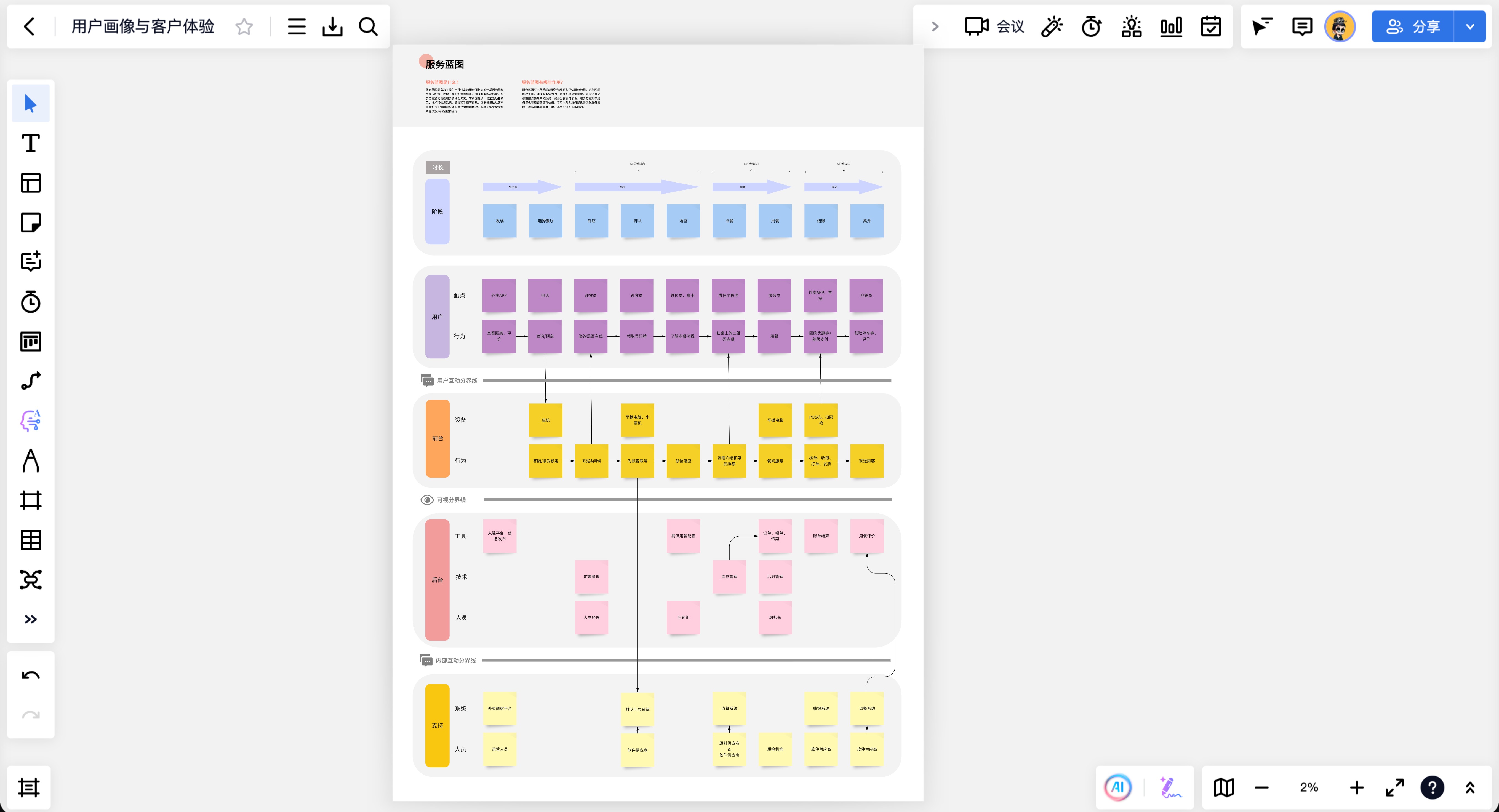Image resolution: width=1499 pixels, height=812 pixels.
Task: Click the gray 时长 label
Action: pyautogui.click(x=438, y=168)
